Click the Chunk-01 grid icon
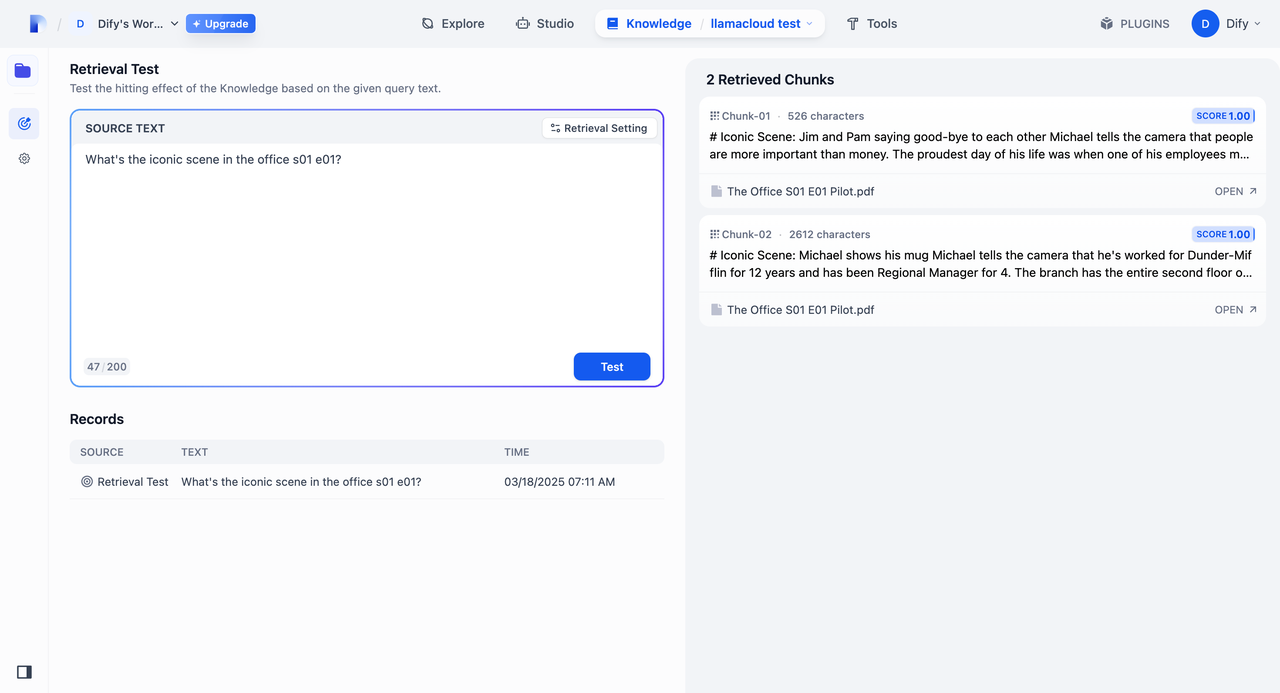Screen dimensions: 1280x693 714,116
